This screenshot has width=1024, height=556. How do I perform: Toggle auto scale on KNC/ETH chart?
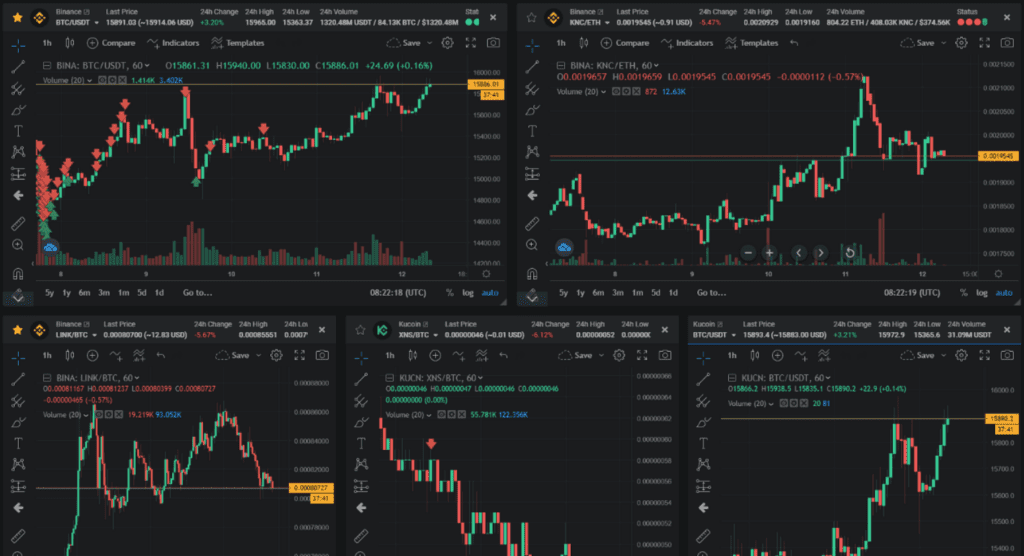point(1004,293)
